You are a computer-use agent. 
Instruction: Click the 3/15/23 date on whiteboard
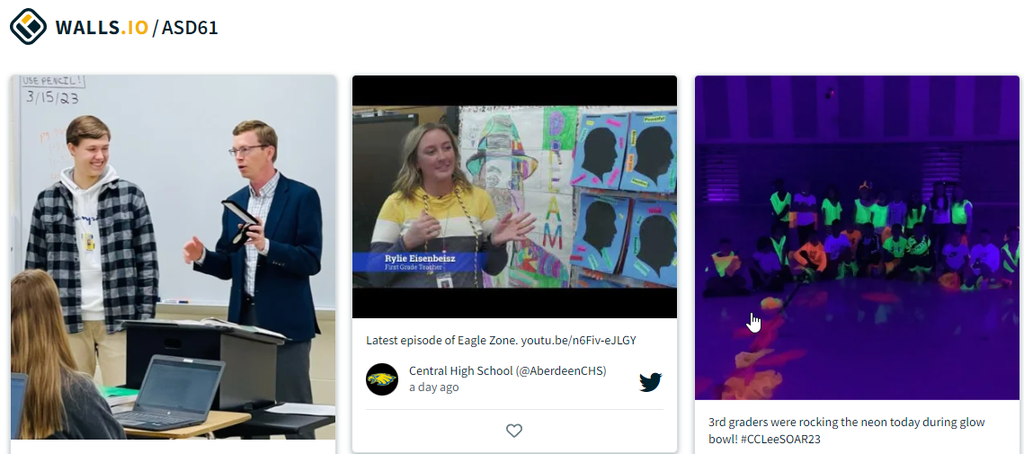coord(52,97)
